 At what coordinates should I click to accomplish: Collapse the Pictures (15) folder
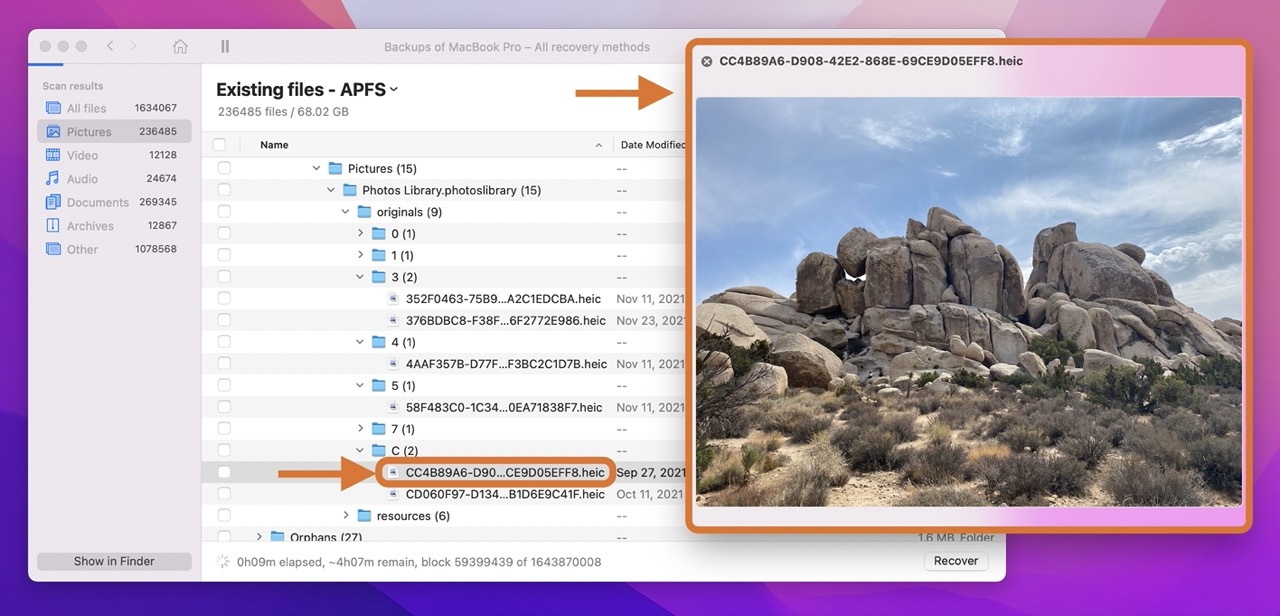click(x=317, y=168)
